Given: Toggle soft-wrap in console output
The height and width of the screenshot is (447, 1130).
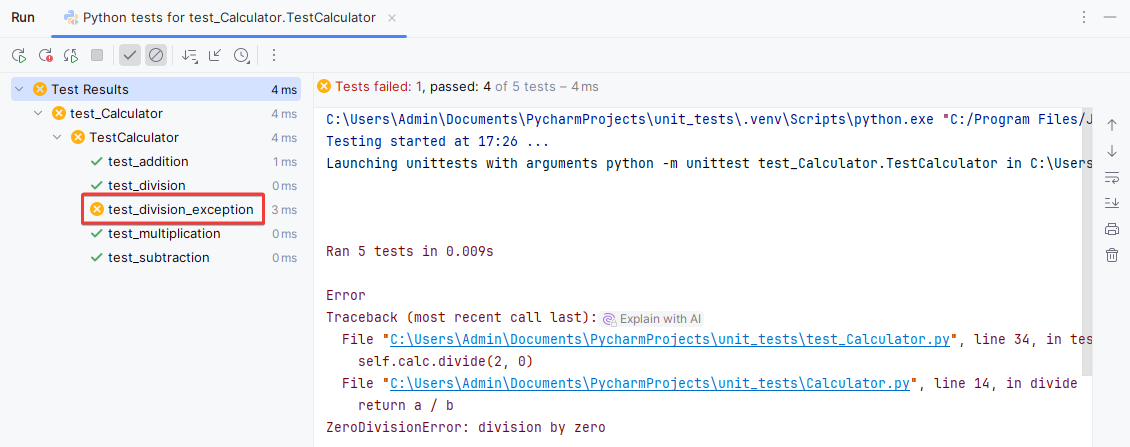Looking at the screenshot, I should [1111, 177].
